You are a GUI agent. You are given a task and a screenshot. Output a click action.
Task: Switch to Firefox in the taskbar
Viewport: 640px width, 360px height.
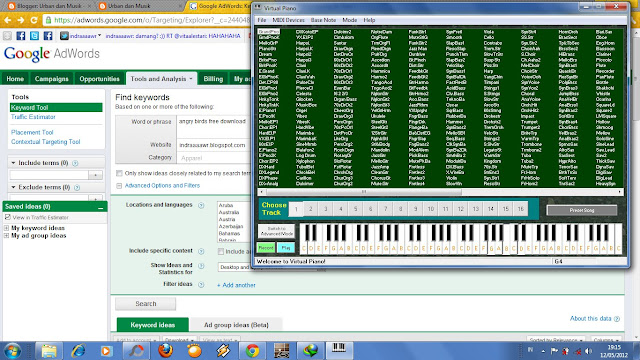pyautogui.click(x=165, y=351)
